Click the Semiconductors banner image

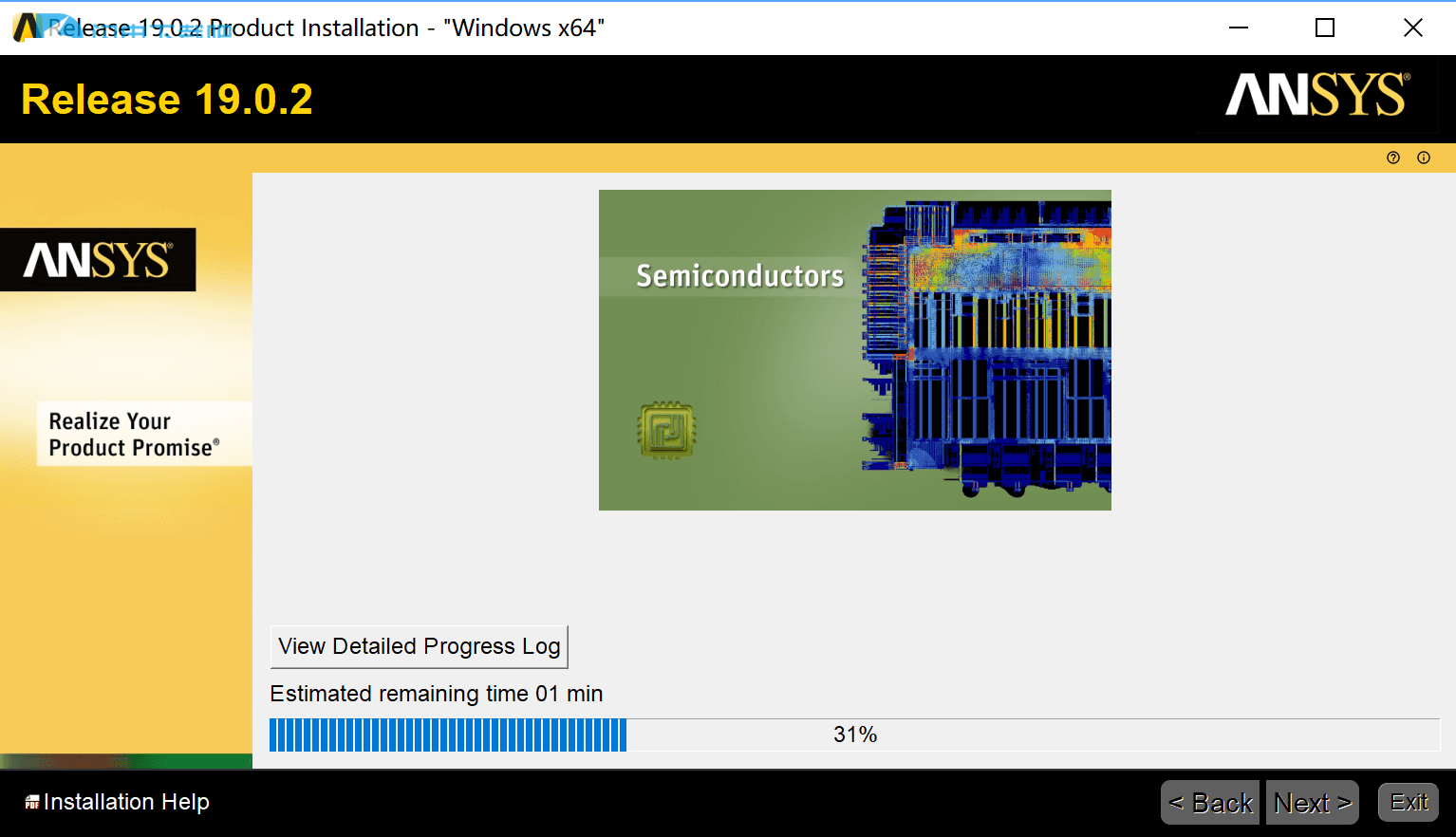[855, 350]
